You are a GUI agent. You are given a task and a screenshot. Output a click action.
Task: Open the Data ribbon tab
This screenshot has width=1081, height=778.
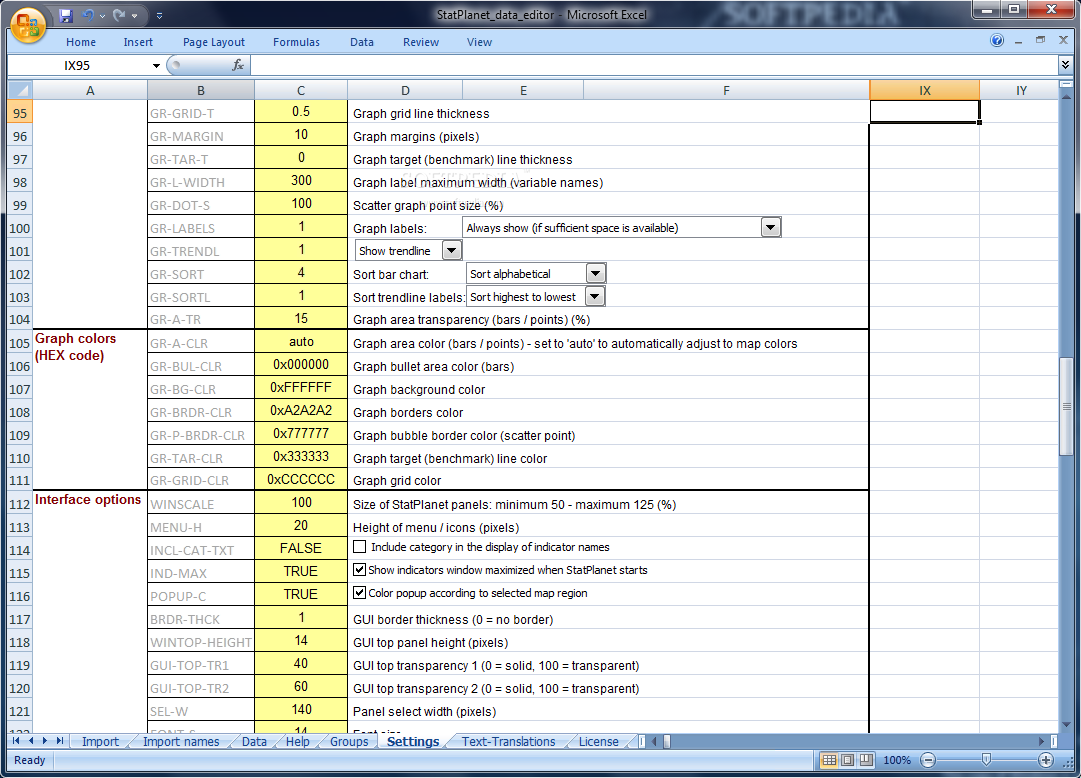[x=361, y=42]
